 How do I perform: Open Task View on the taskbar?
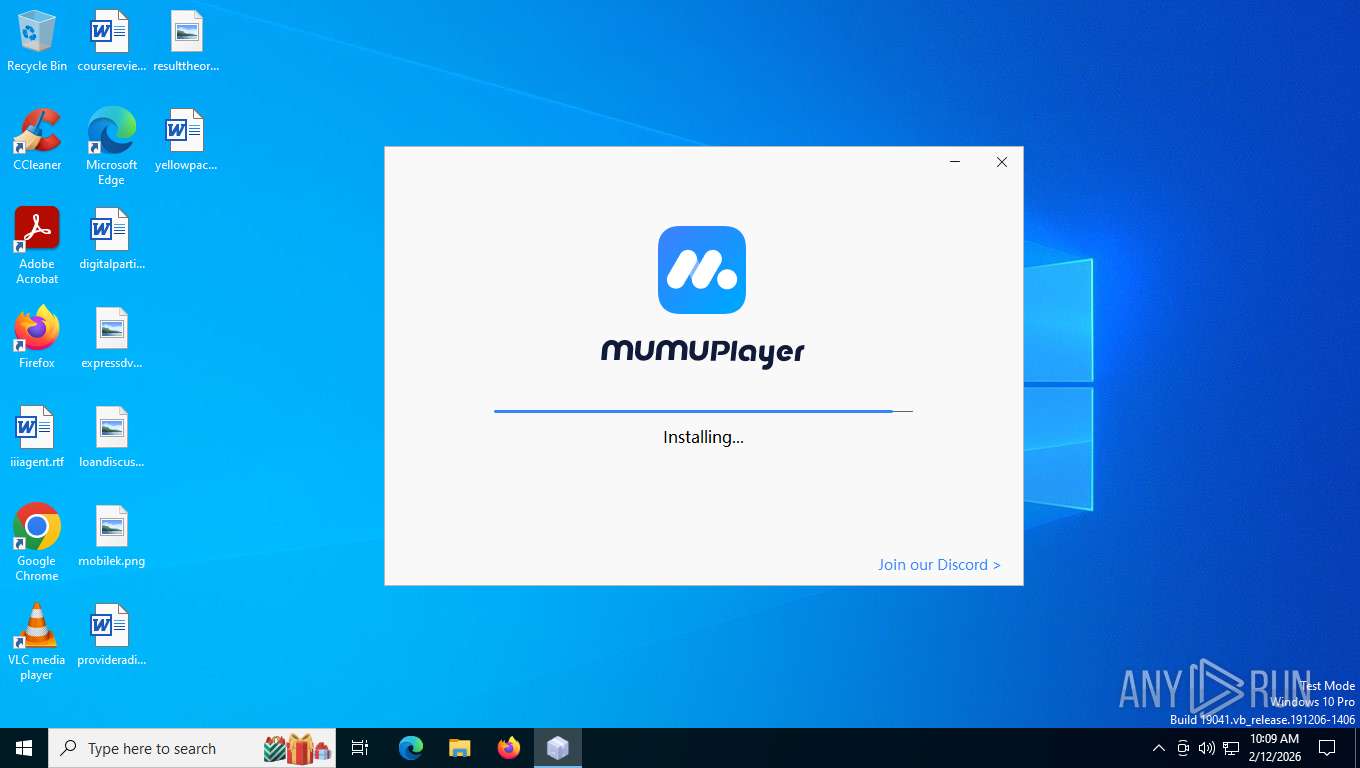[x=360, y=748]
